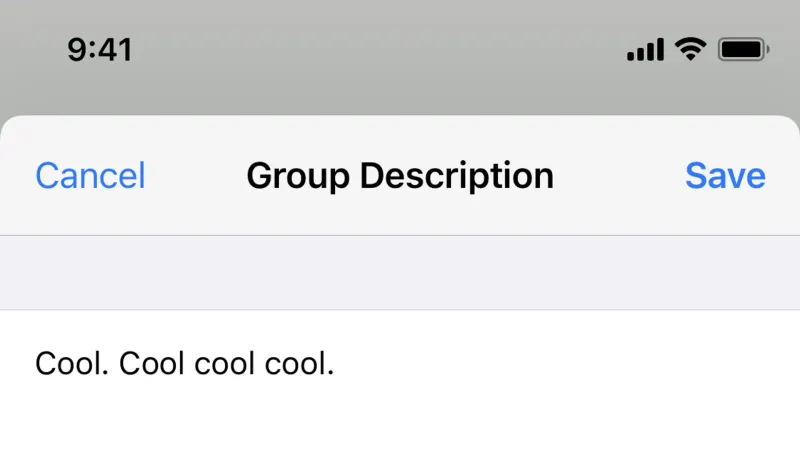Place cursor on capitalized second 'Cool'
This screenshot has height=450, width=800.
click(152, 364)
